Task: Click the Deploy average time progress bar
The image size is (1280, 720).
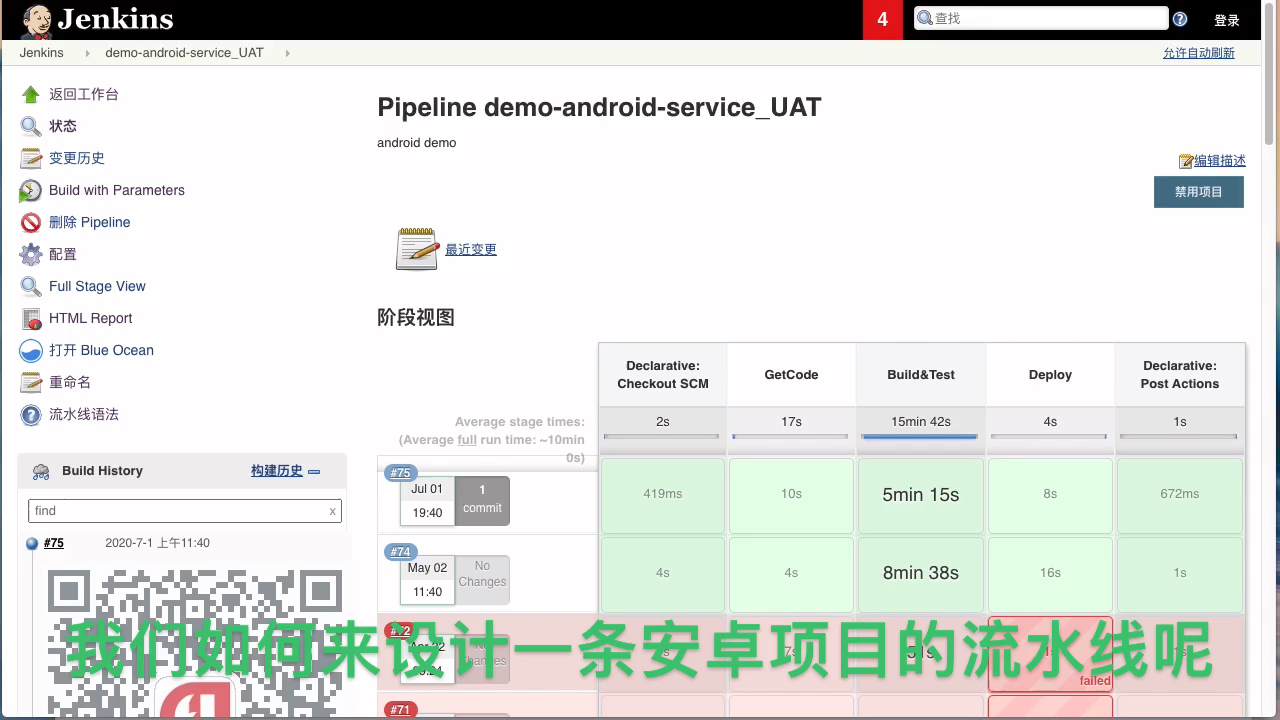Action: pyautogui.click(x=1049, y=436)
